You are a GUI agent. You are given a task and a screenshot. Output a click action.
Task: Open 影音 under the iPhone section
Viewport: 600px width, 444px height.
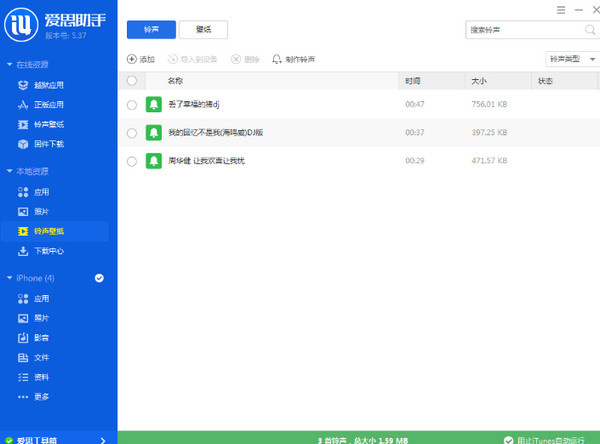point(41,337)
